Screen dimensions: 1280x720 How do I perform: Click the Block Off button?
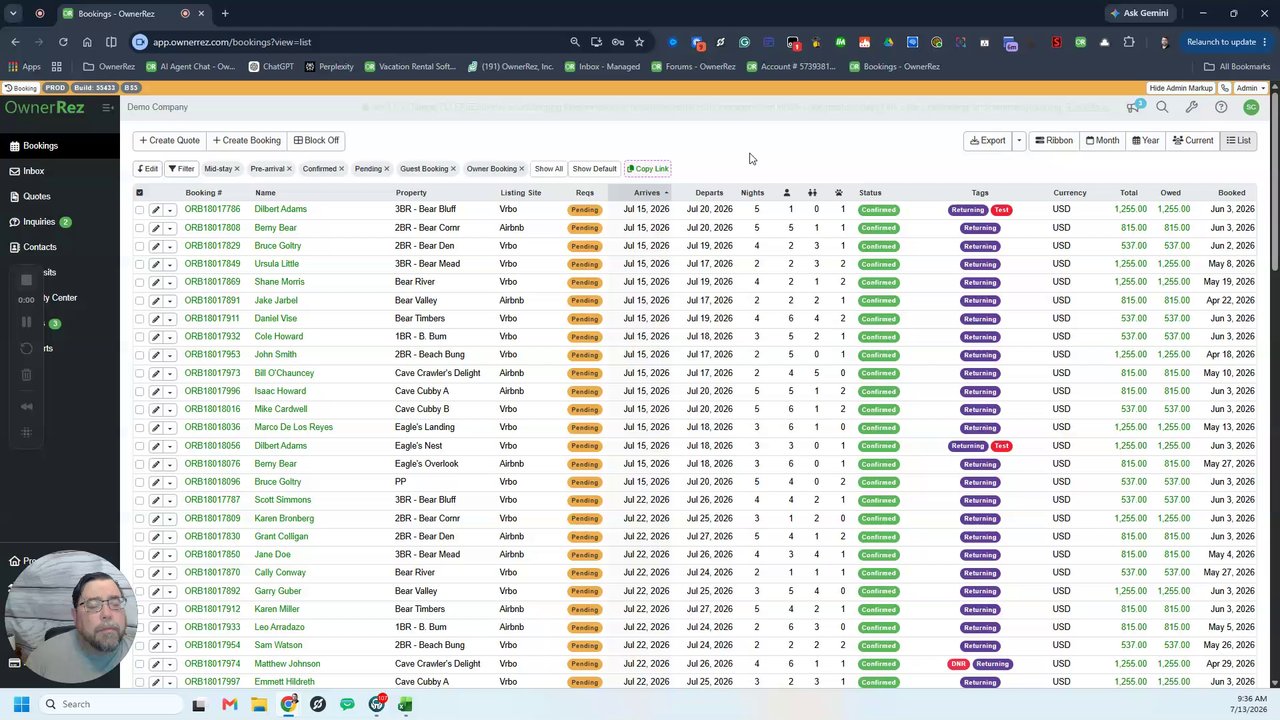pyautogui.click(x=316, y=141)
